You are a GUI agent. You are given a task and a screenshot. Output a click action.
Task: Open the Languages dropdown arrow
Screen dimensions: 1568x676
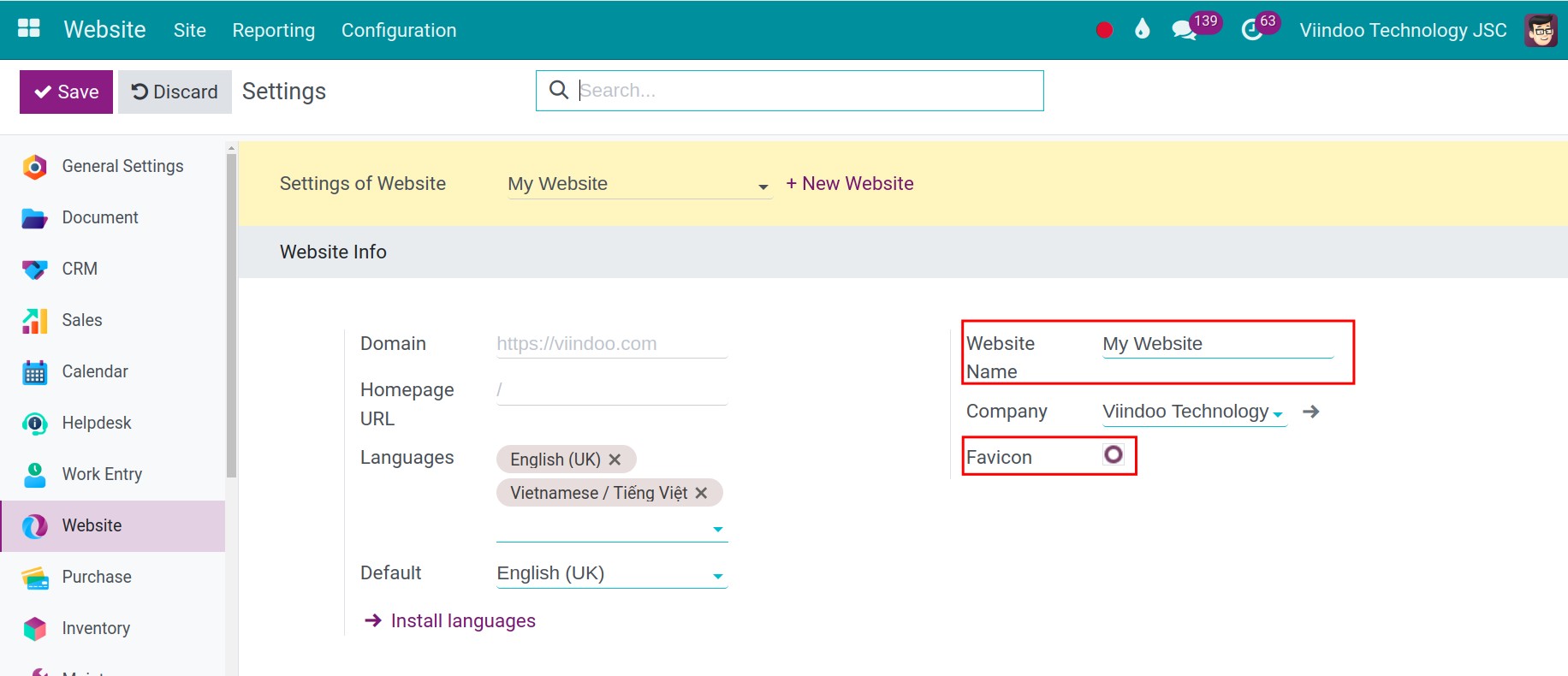pyautogui.click(x=718, y=530)
